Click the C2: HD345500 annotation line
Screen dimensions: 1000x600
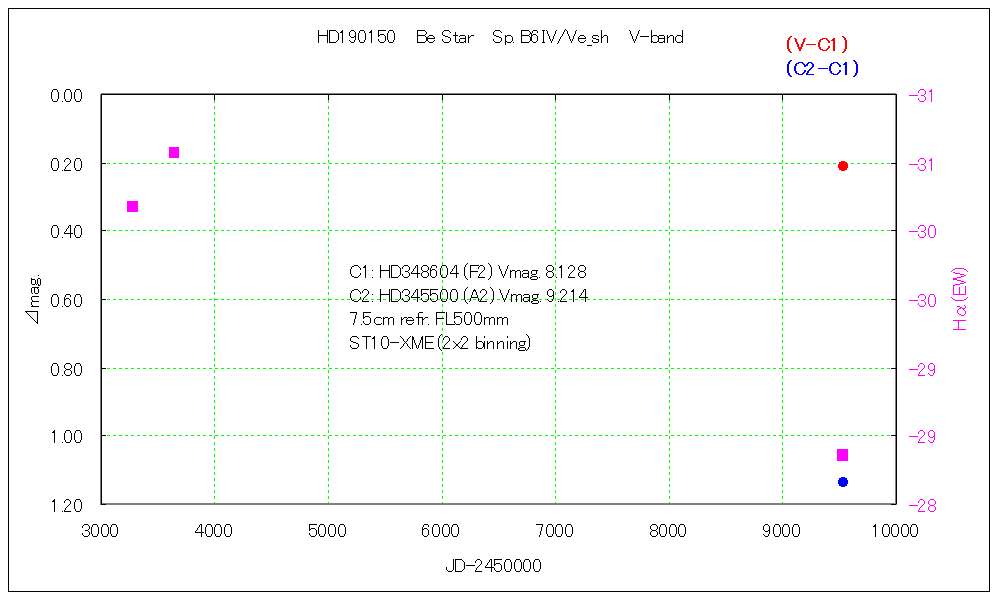click(x=467, y=296)
